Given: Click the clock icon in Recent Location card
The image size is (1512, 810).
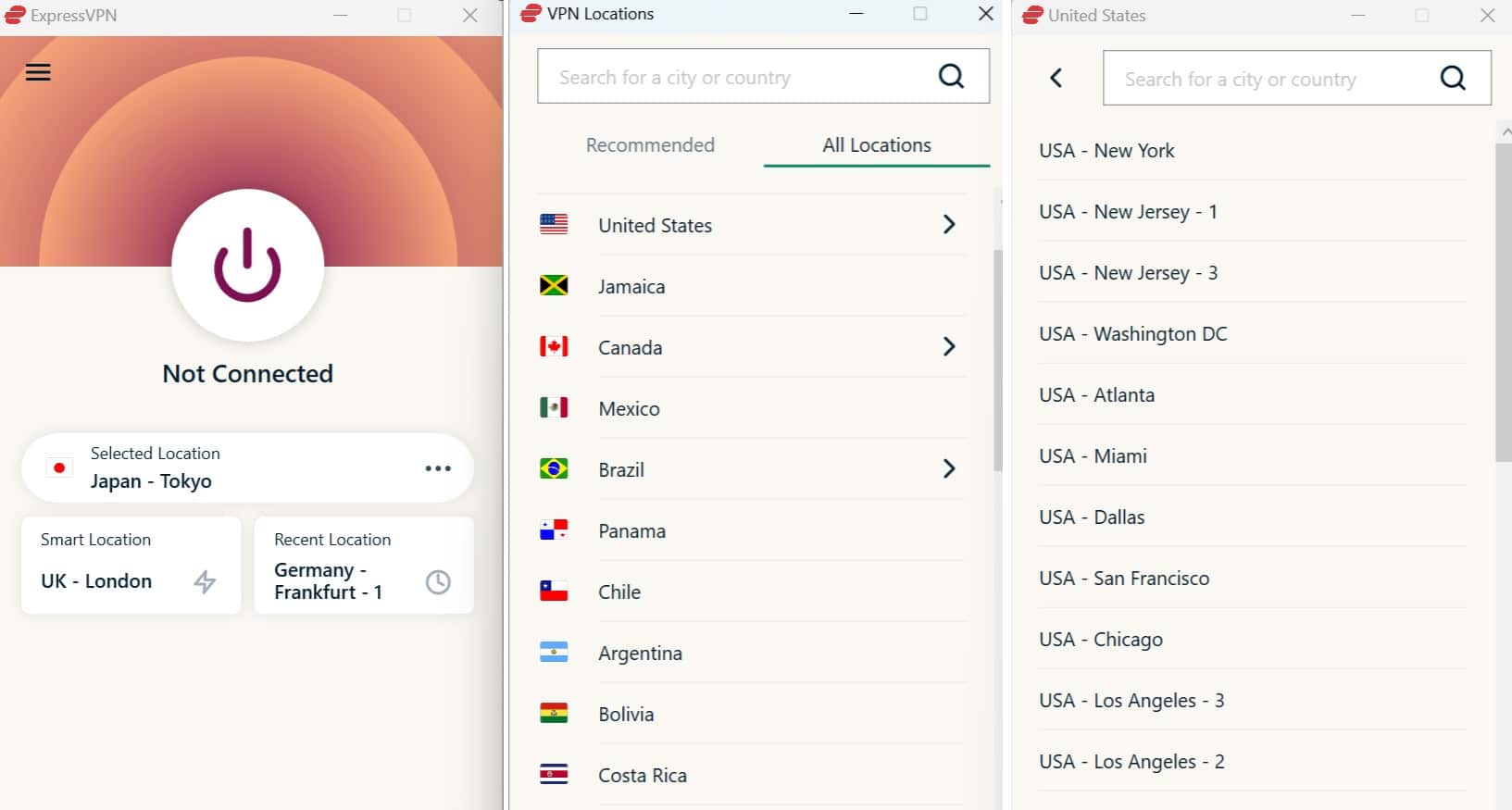Looking at the screenshot, I should (x=438, y=581).
